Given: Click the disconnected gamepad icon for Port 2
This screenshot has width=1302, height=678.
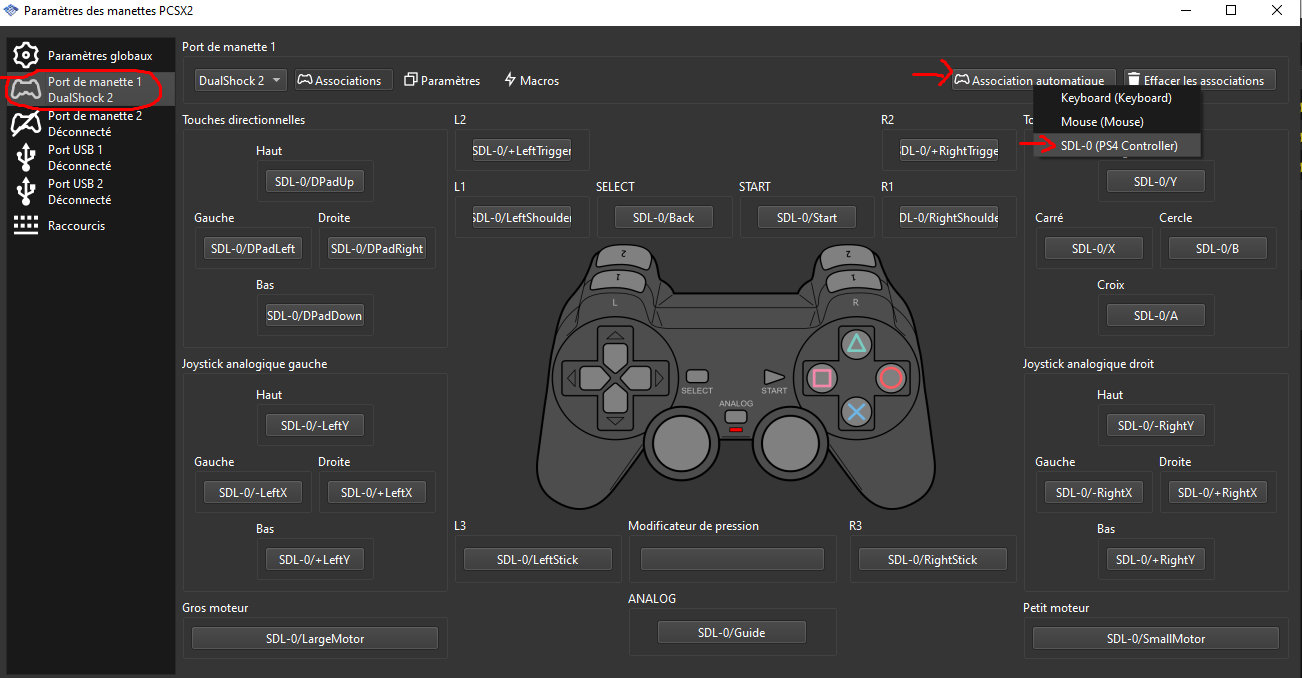Looking at the screenshot, I should 26,123.
